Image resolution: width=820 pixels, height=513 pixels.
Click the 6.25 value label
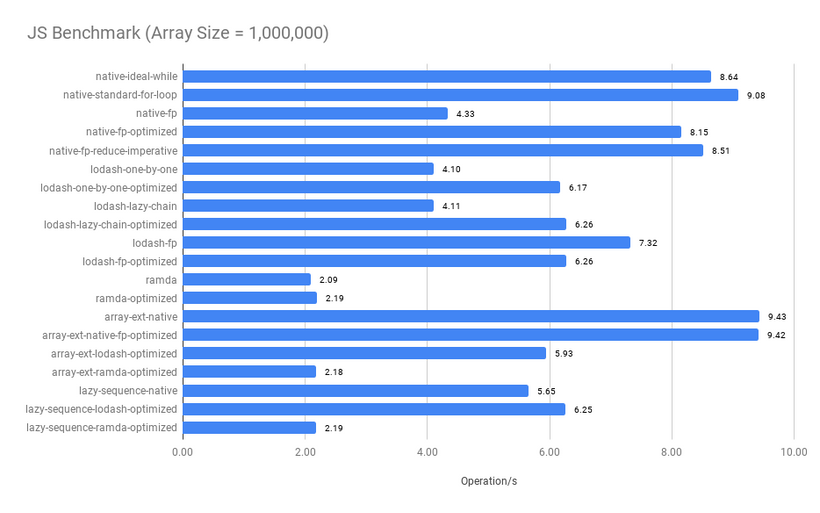(x=583, y=409)
